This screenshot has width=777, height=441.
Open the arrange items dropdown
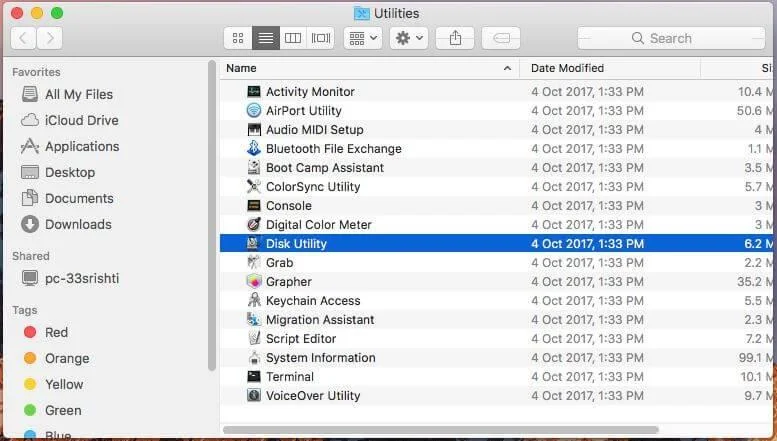click(363, 38)
